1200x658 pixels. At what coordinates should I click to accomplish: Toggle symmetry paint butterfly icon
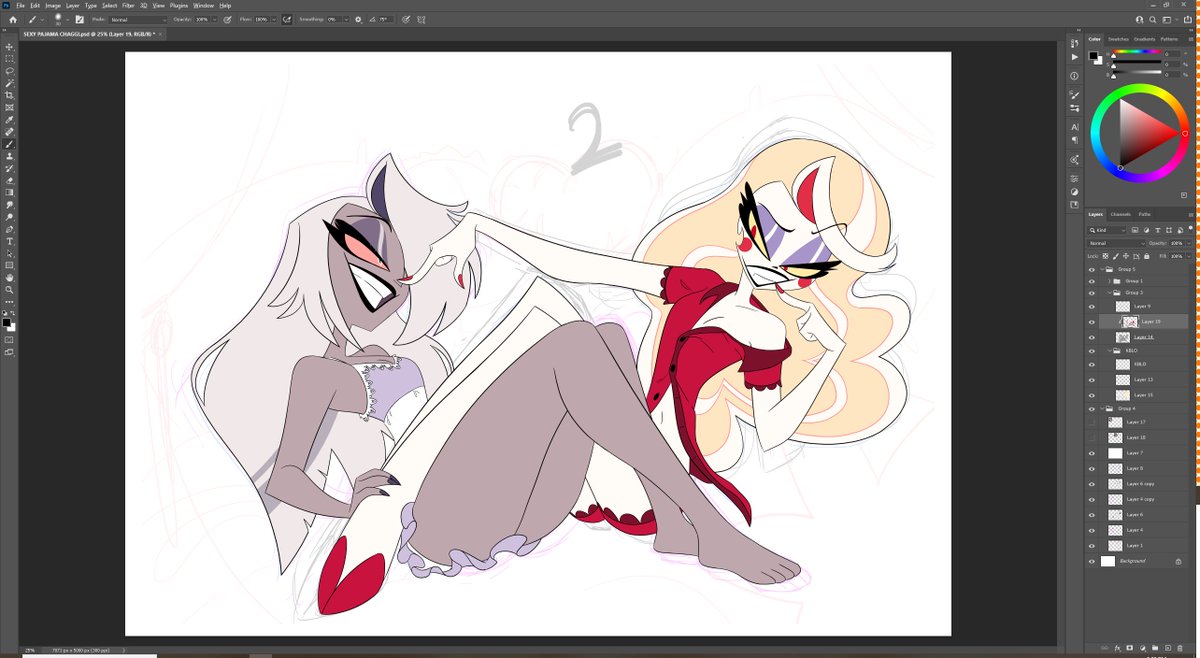[x=421, y=19]
